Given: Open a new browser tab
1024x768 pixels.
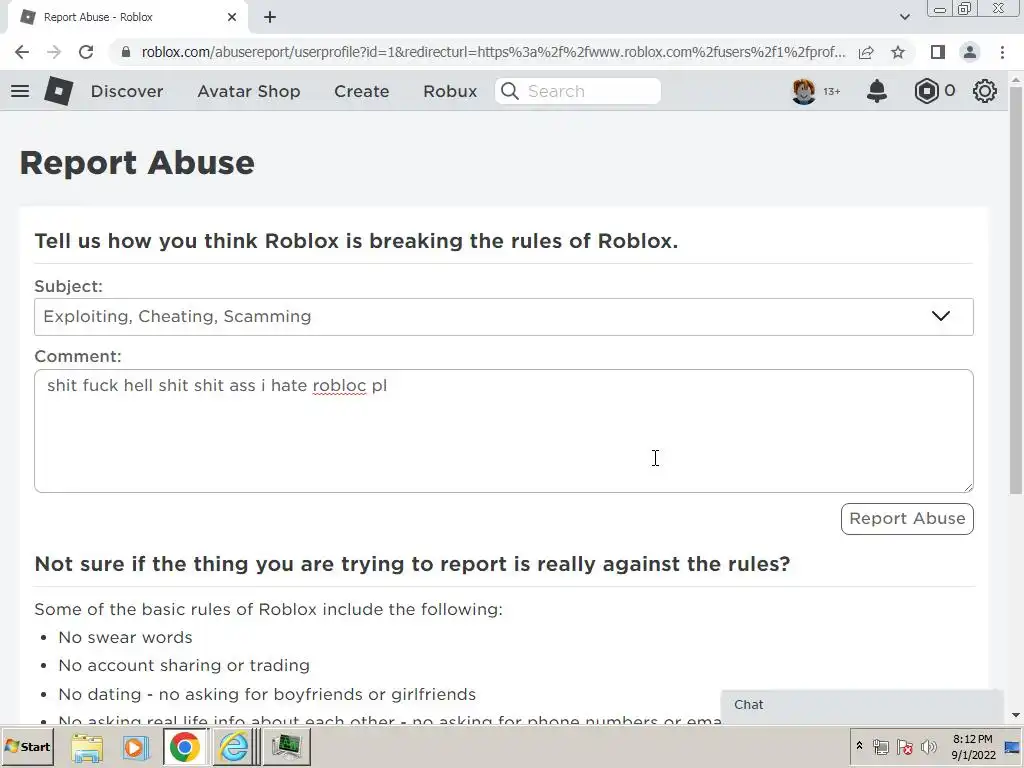Looking at the screenshot, I should coord(270,18).
